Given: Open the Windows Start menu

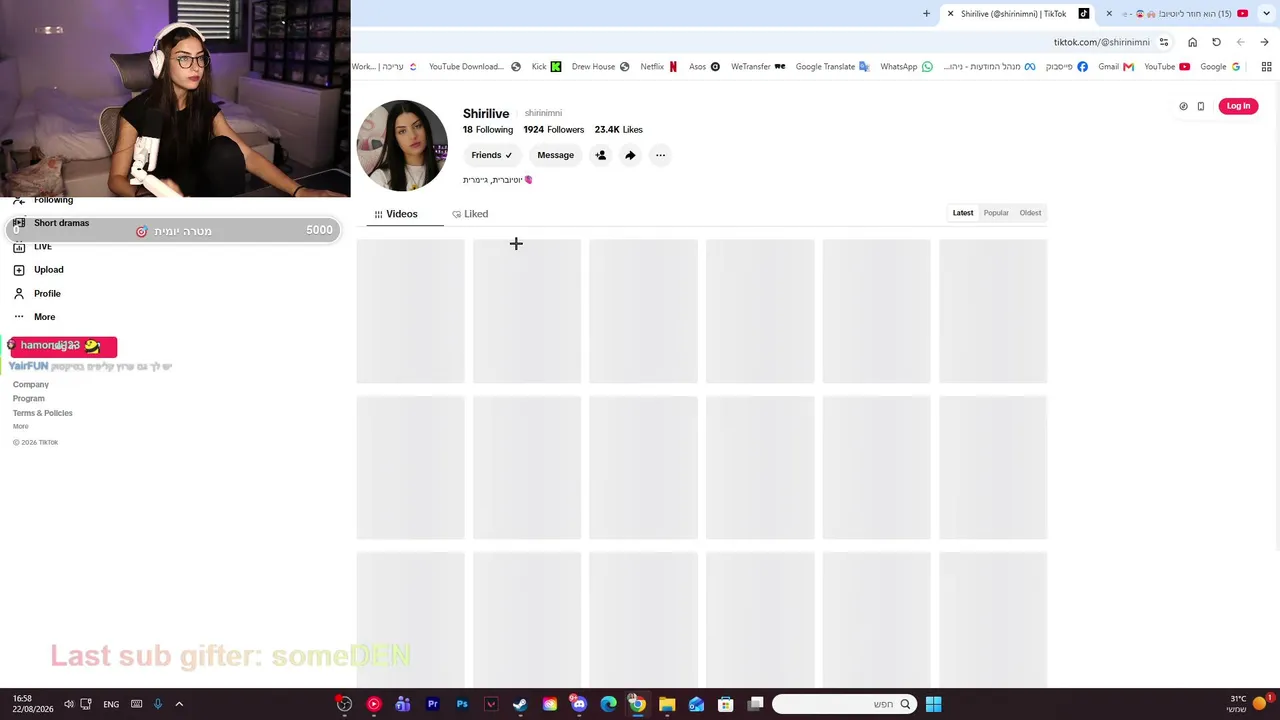Looking at the screenshot, I should (933, 704).
